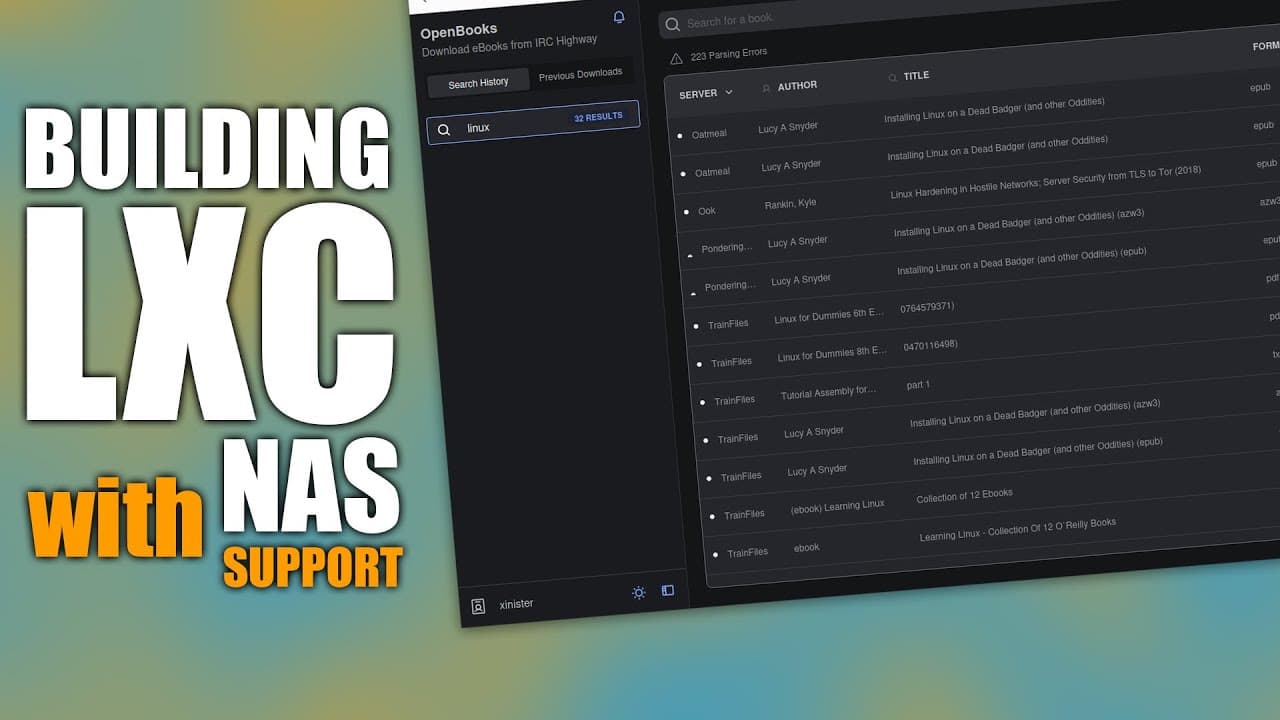Switch to the Search History tab
The height and width of the screenshot is (720, 1280).
point(478,83)
